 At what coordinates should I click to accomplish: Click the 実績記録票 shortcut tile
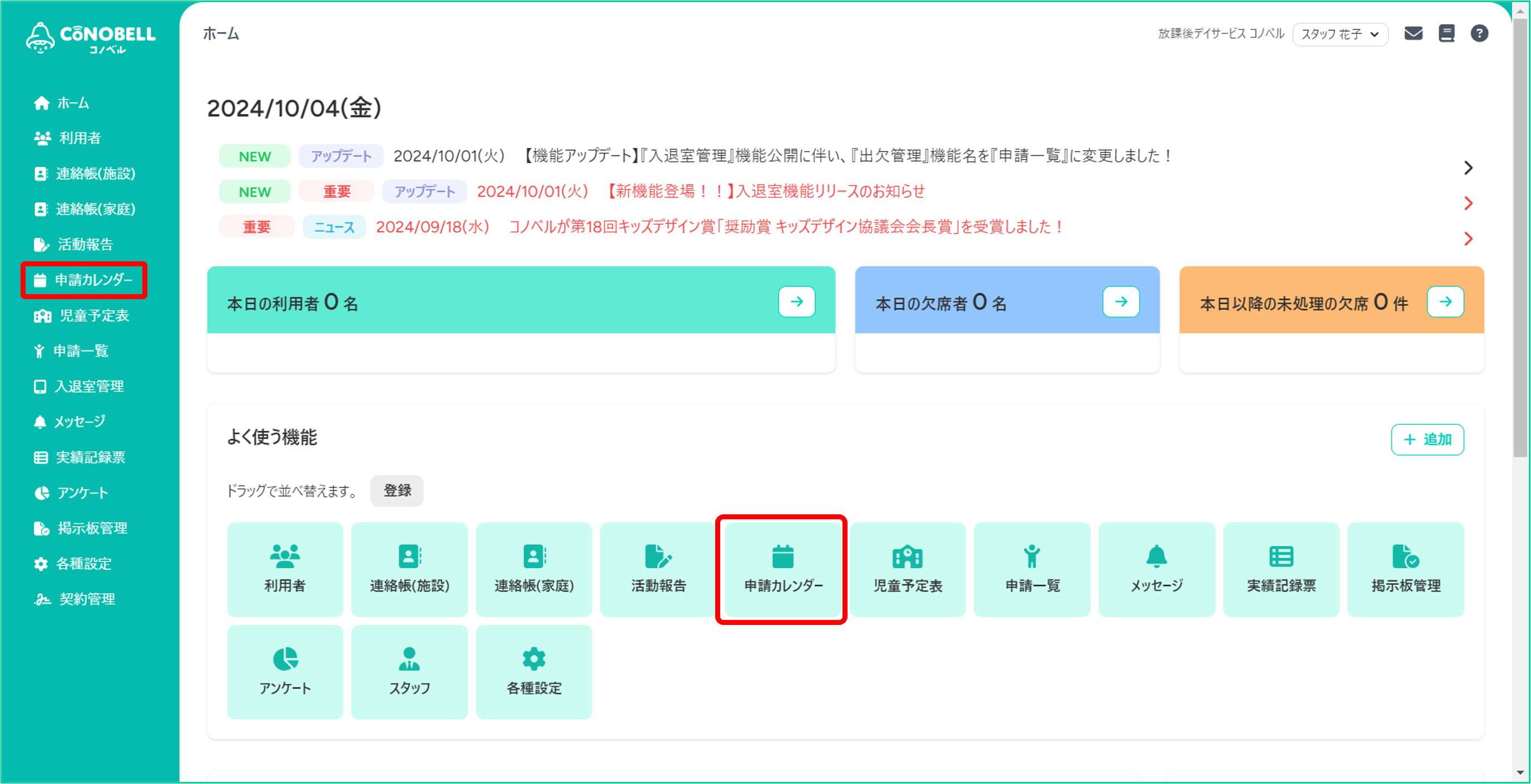click(1281, 569)
